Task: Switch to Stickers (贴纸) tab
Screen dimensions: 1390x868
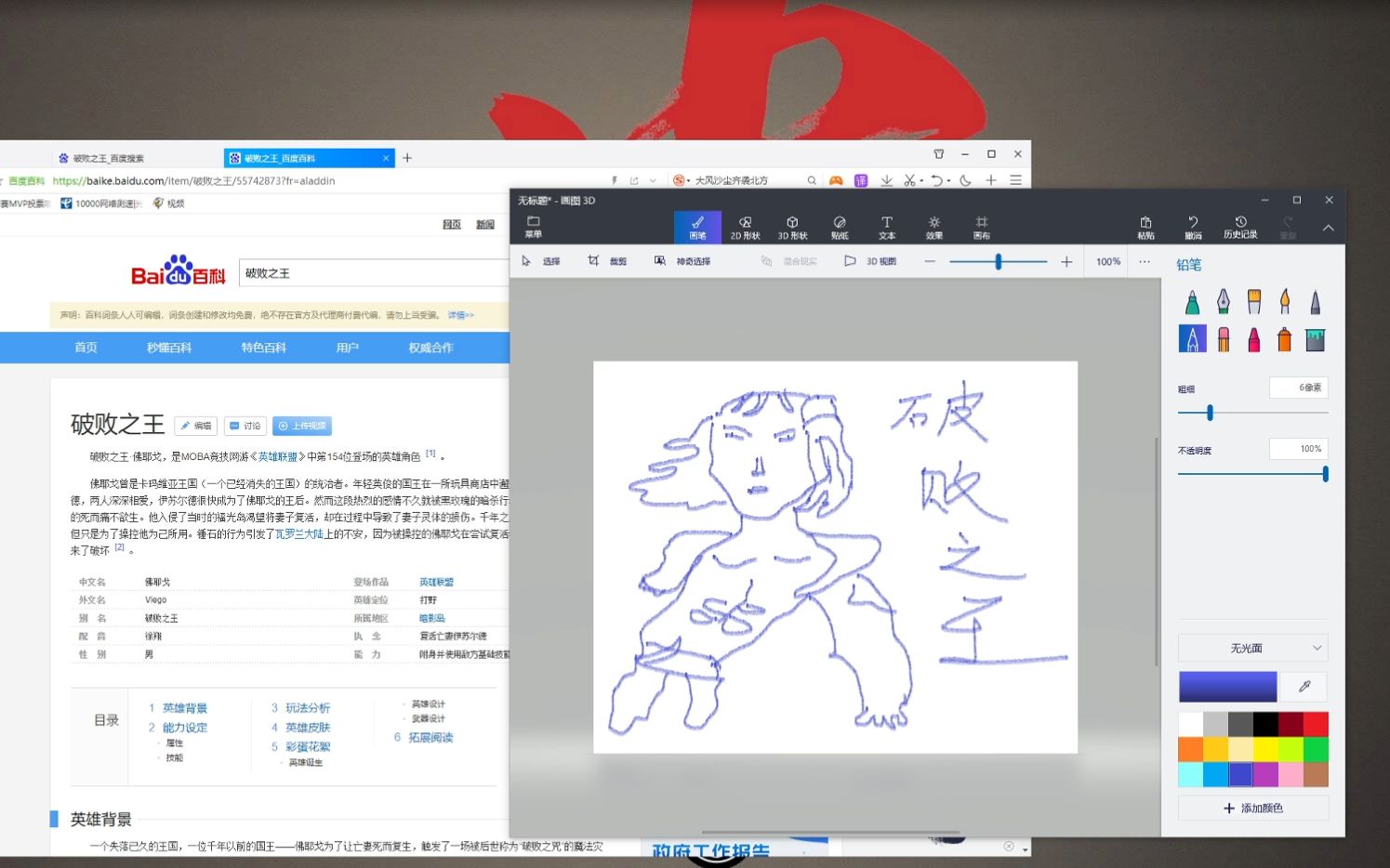Action: pyautogui.click(x=840, y=228)
